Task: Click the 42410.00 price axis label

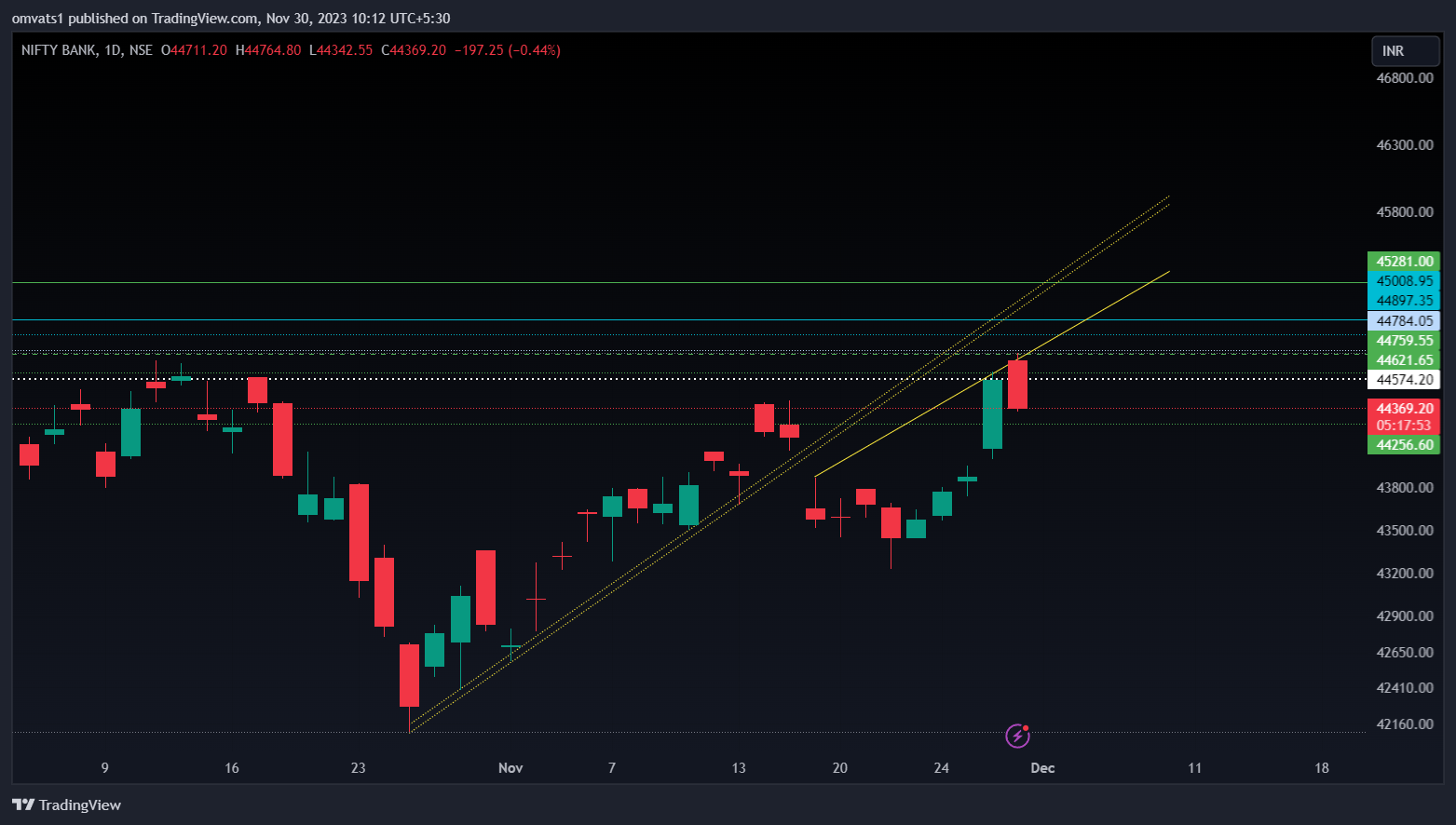Action: 1405,688
